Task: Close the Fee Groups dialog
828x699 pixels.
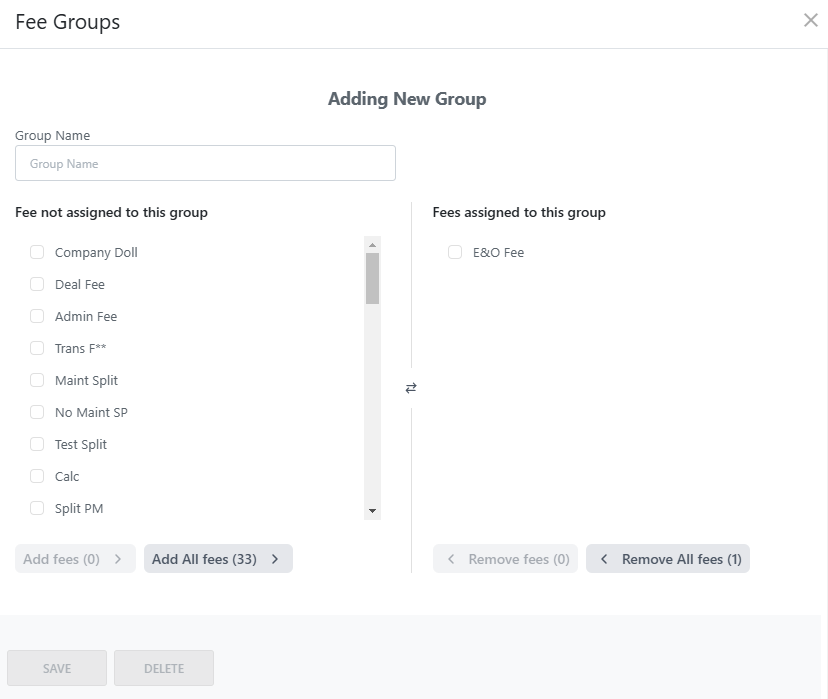Action: click(x=811, y=20)
